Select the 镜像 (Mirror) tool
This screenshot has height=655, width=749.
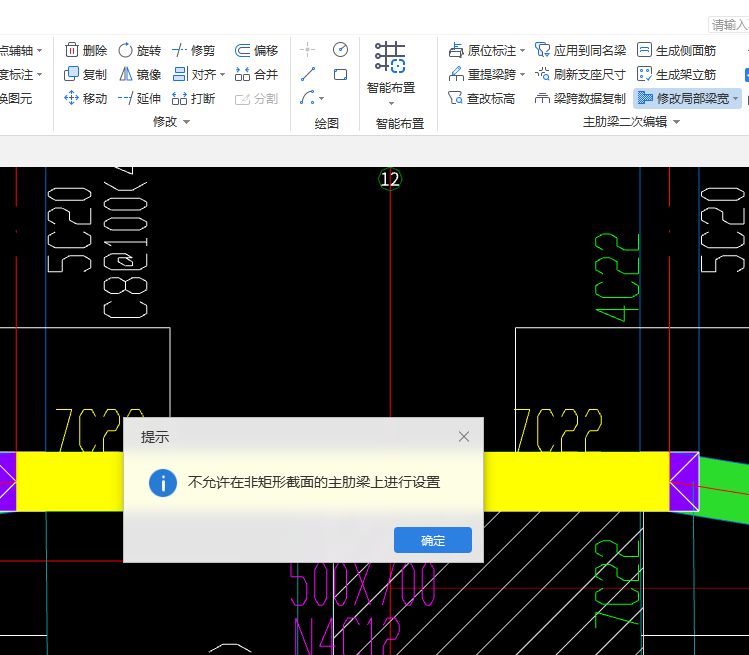click(x=139, y=75)
